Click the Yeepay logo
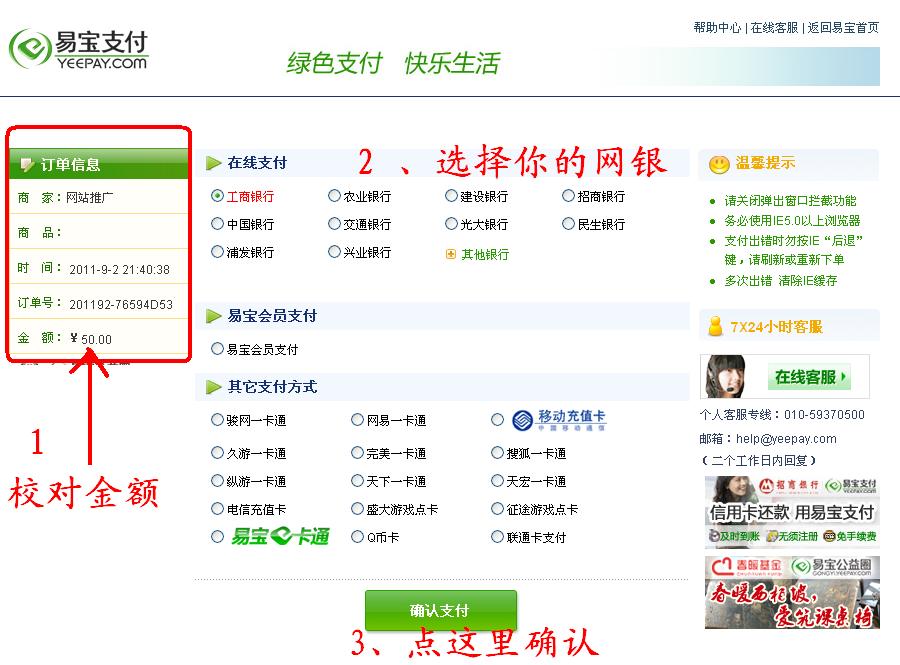This screenshot has height=665, width=900. (x=79, y=49)
